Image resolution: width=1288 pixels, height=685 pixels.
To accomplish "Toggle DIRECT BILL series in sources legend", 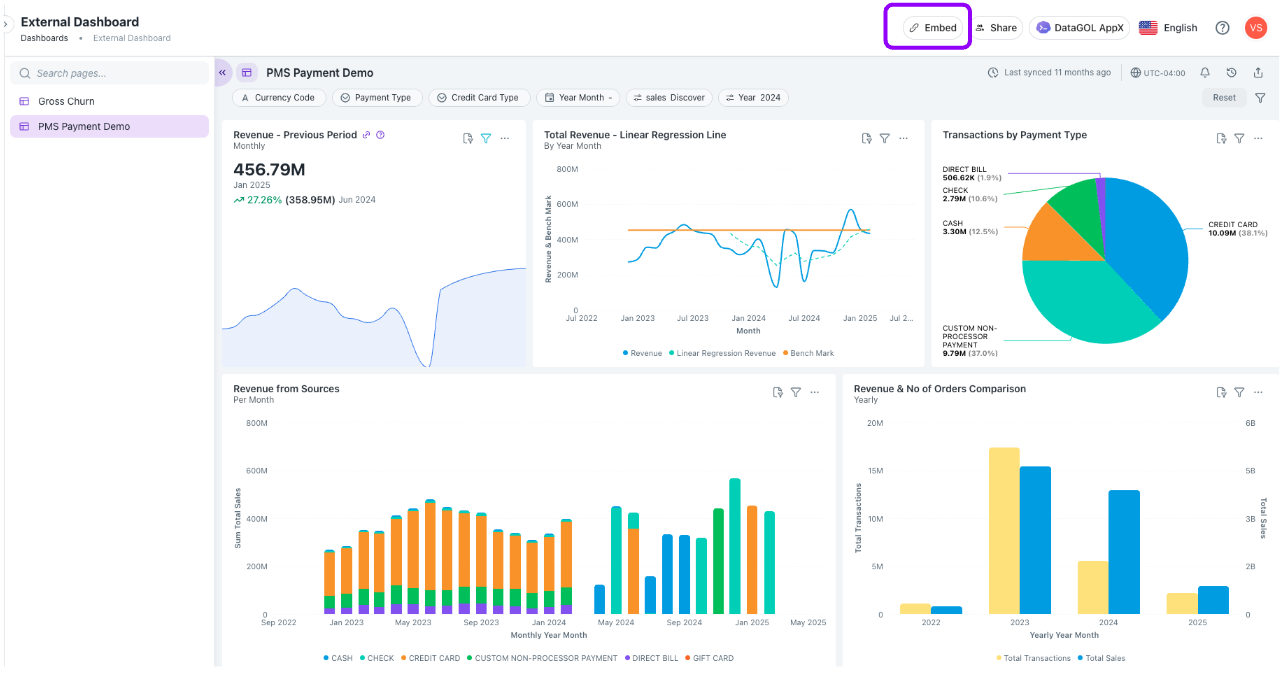I will coord(651,658).
